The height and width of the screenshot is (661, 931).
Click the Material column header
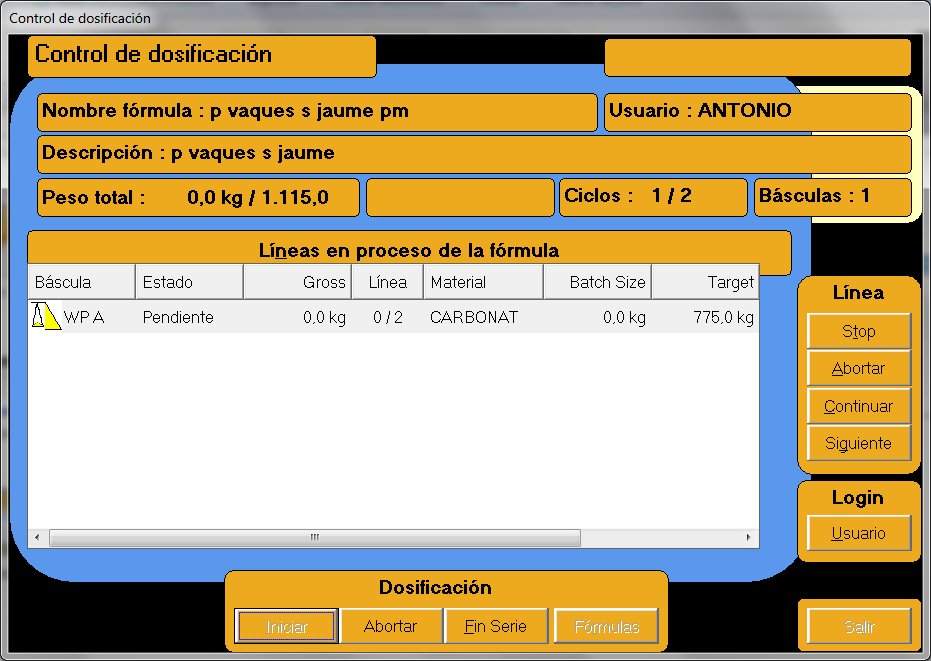(x=483, y=282)
